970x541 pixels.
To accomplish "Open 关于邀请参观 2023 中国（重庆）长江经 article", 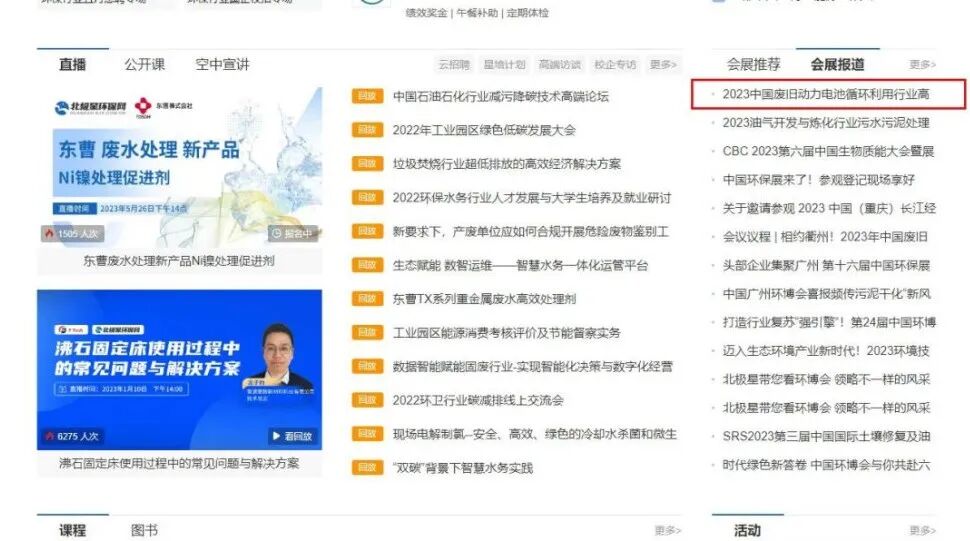I will (x=829, y=208).
